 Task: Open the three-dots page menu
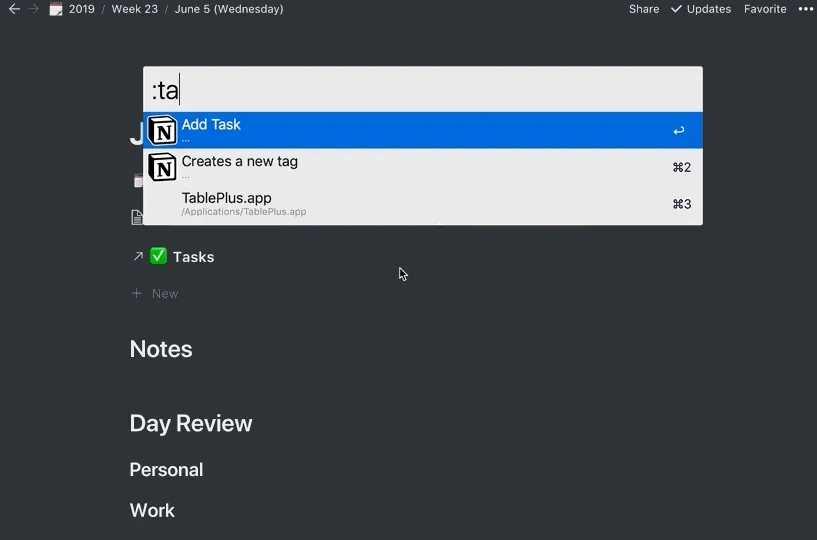coord(806,9)
